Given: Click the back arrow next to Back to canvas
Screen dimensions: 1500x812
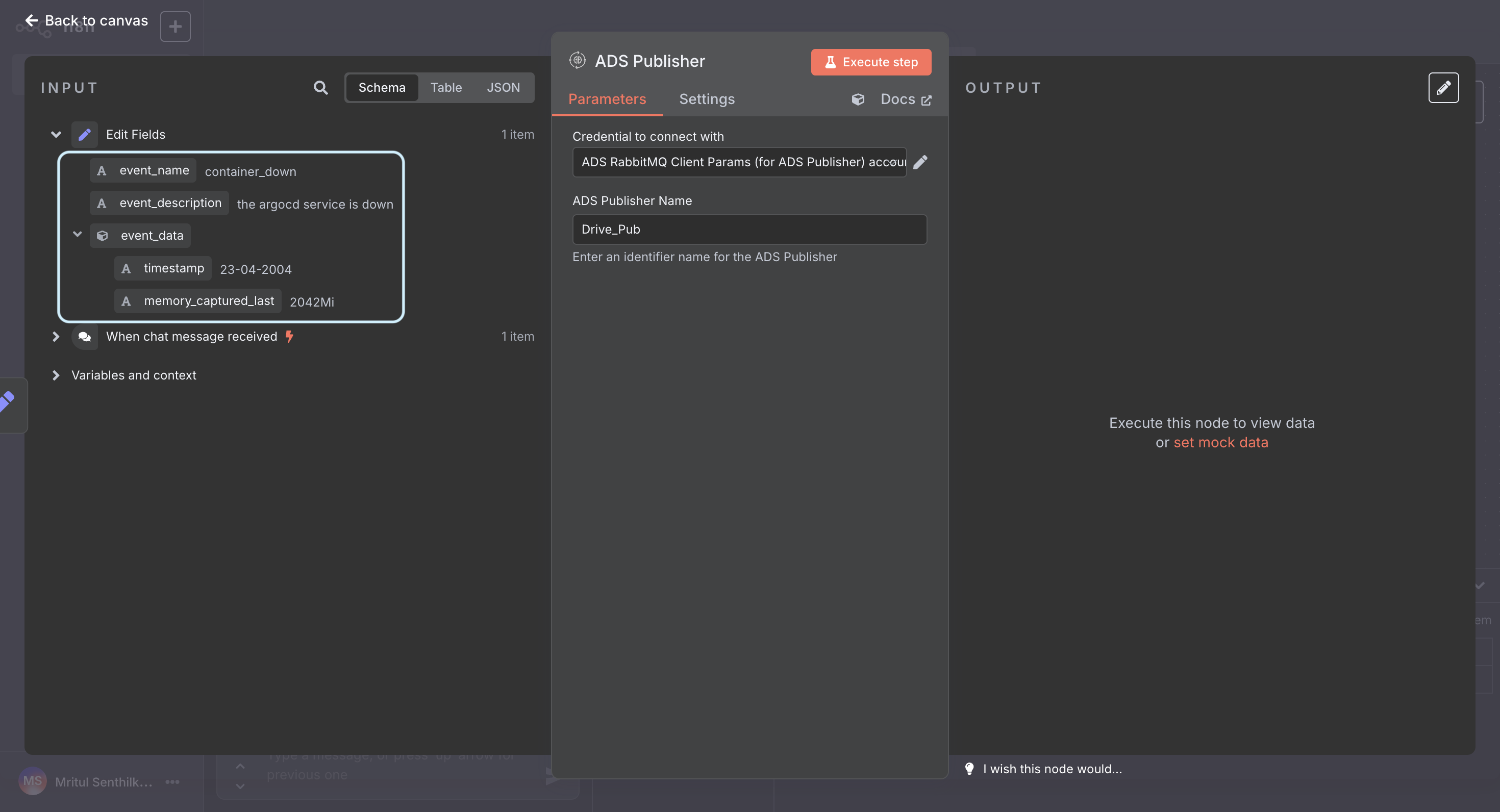Looking at the screenshot, I should point(32,20).
